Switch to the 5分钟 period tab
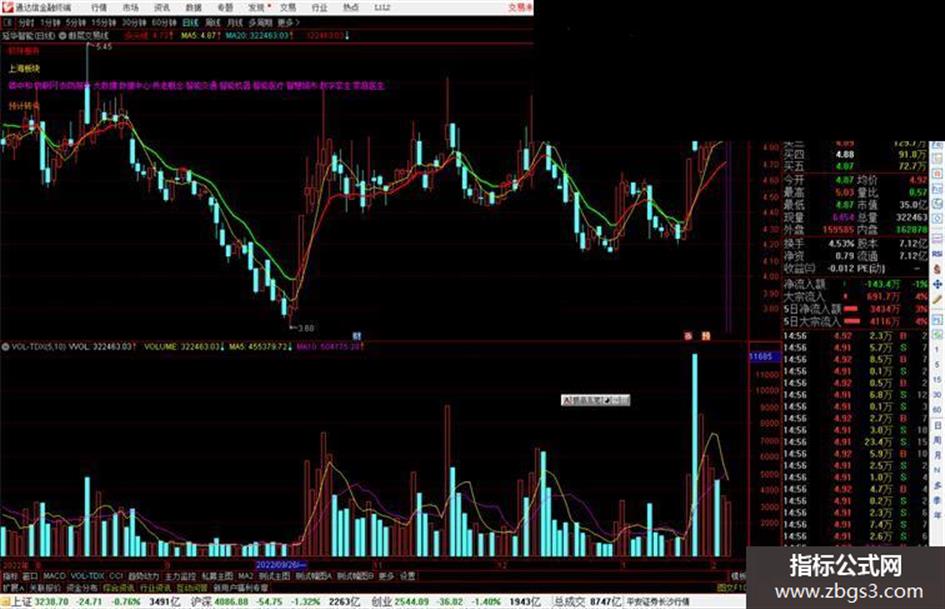Viewport: 945px width, 609px height. (x=76, y=23)
